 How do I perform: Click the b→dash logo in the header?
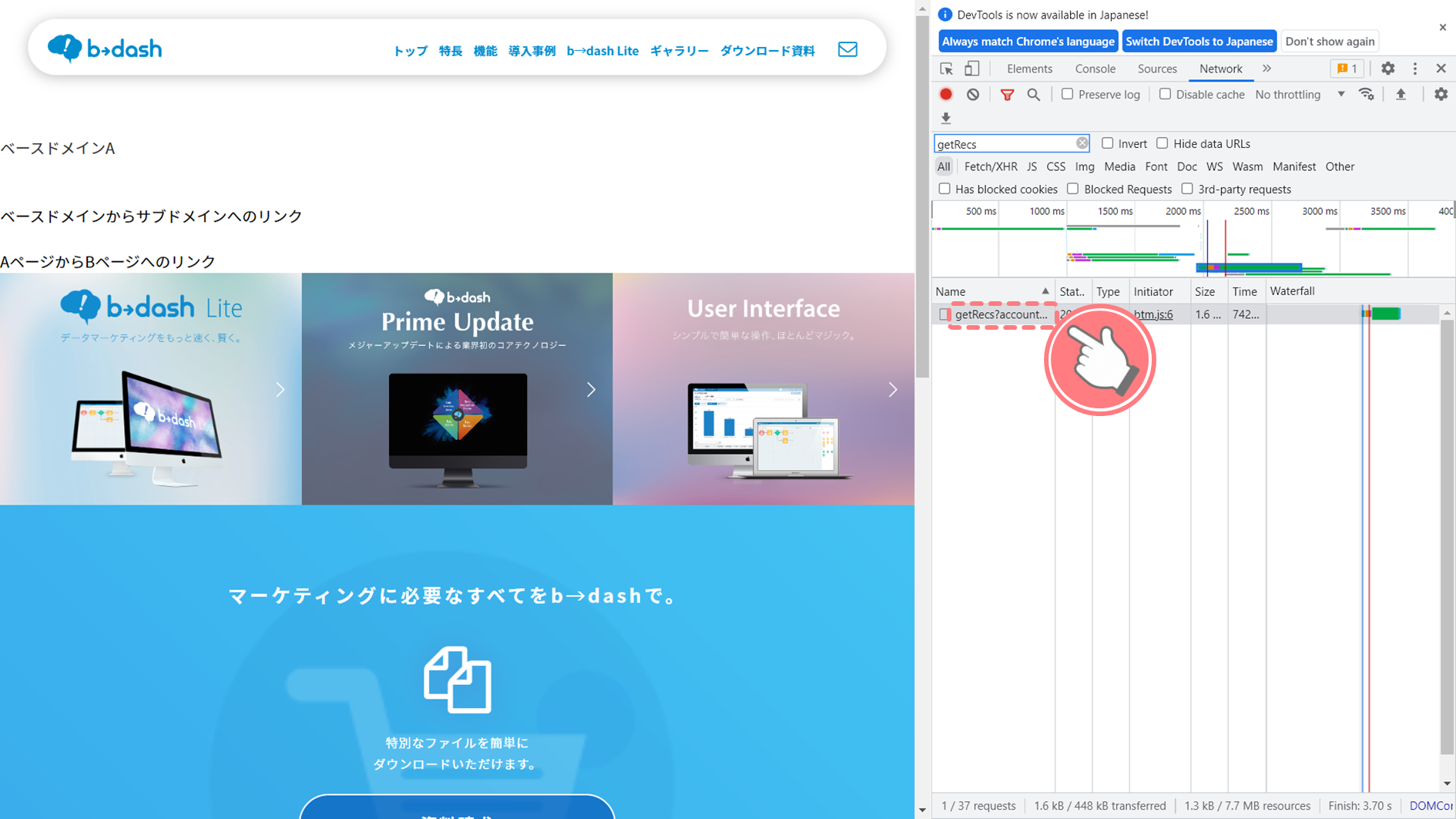pyautogui.click(x=105, y=49)
